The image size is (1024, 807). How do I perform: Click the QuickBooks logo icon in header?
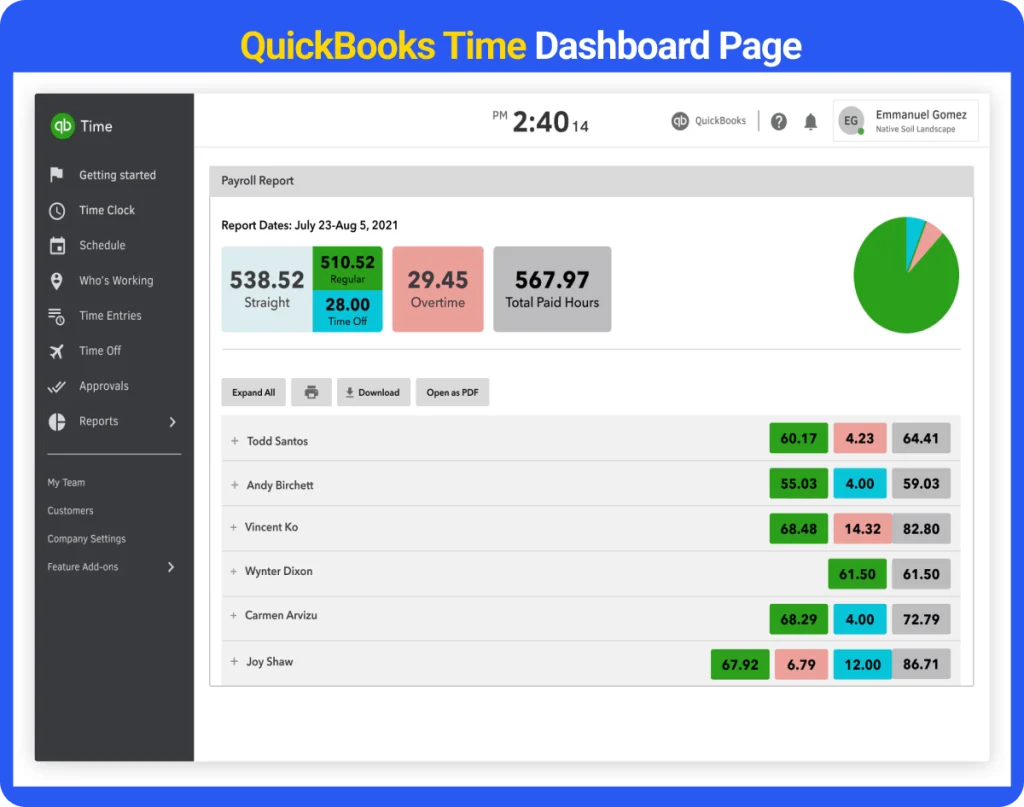coord(680,121)
